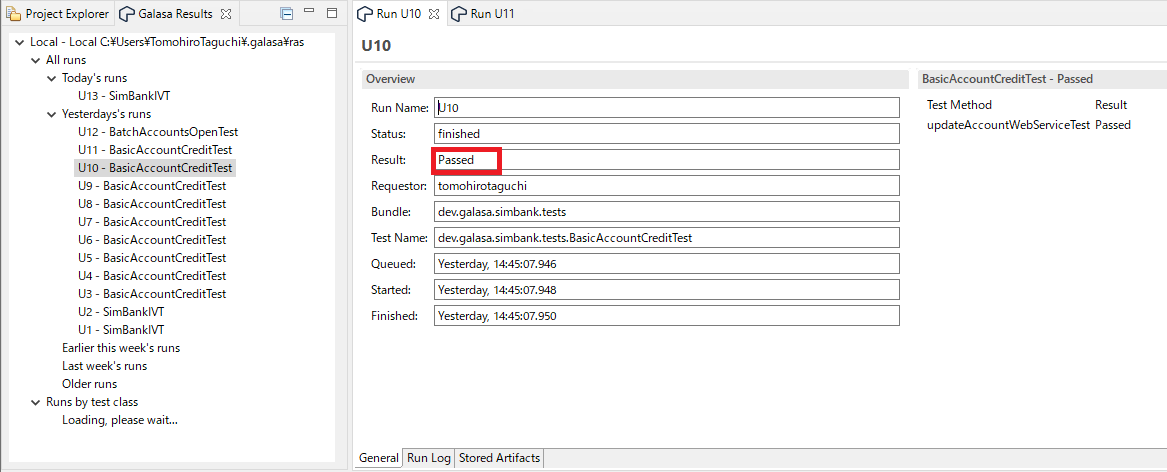Open Last week's runs

tap(104, 366)
